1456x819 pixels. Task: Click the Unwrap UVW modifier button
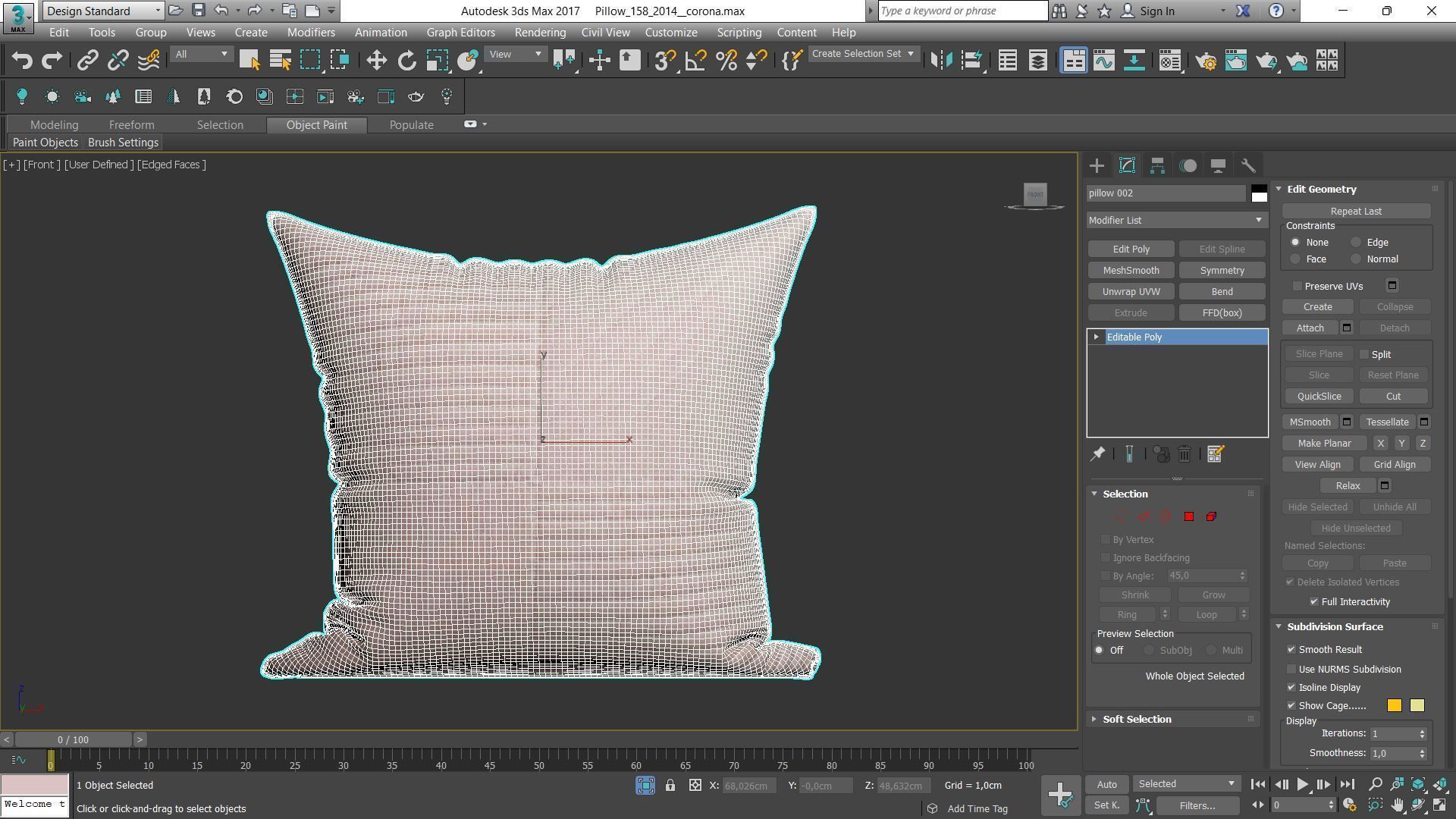tap(1131, 292)
